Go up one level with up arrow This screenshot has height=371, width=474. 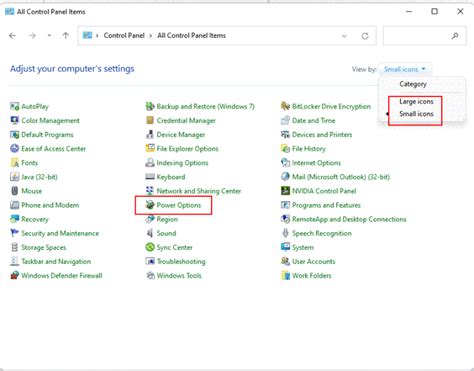(x=66, y=35)
